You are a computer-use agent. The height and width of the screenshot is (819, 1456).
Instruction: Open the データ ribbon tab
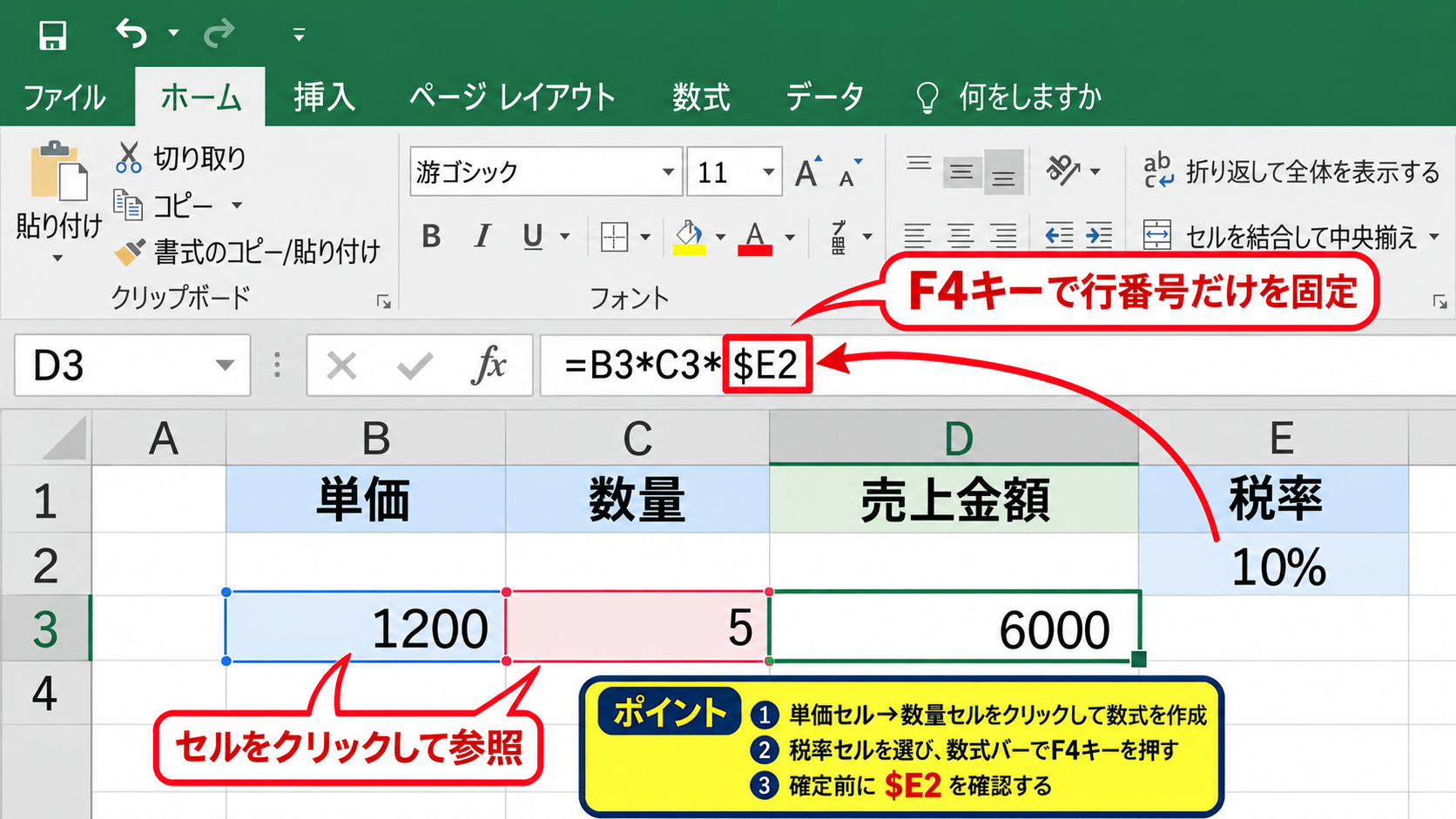pyautogui.click(x=825, y=97)
